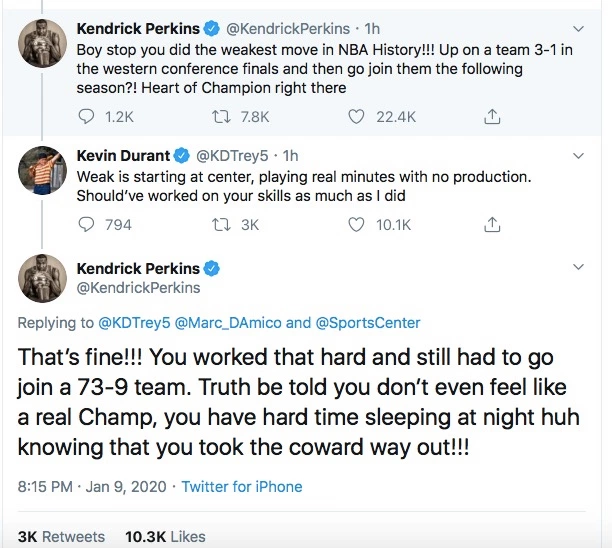Open the Twitter for iPhone source link

(x=247, y=487)
